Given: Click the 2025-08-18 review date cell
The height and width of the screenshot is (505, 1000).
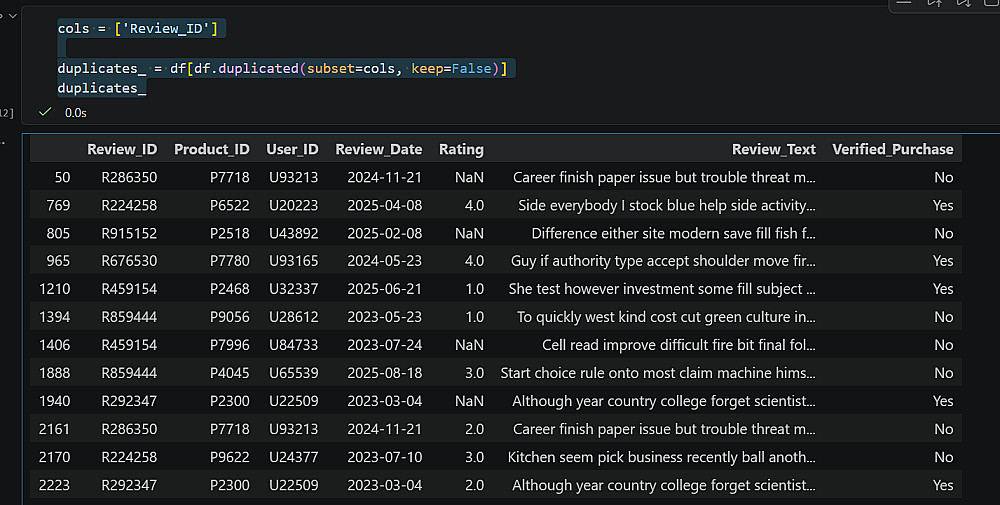Looking at the screenshot, I should [x=385, y=373].
